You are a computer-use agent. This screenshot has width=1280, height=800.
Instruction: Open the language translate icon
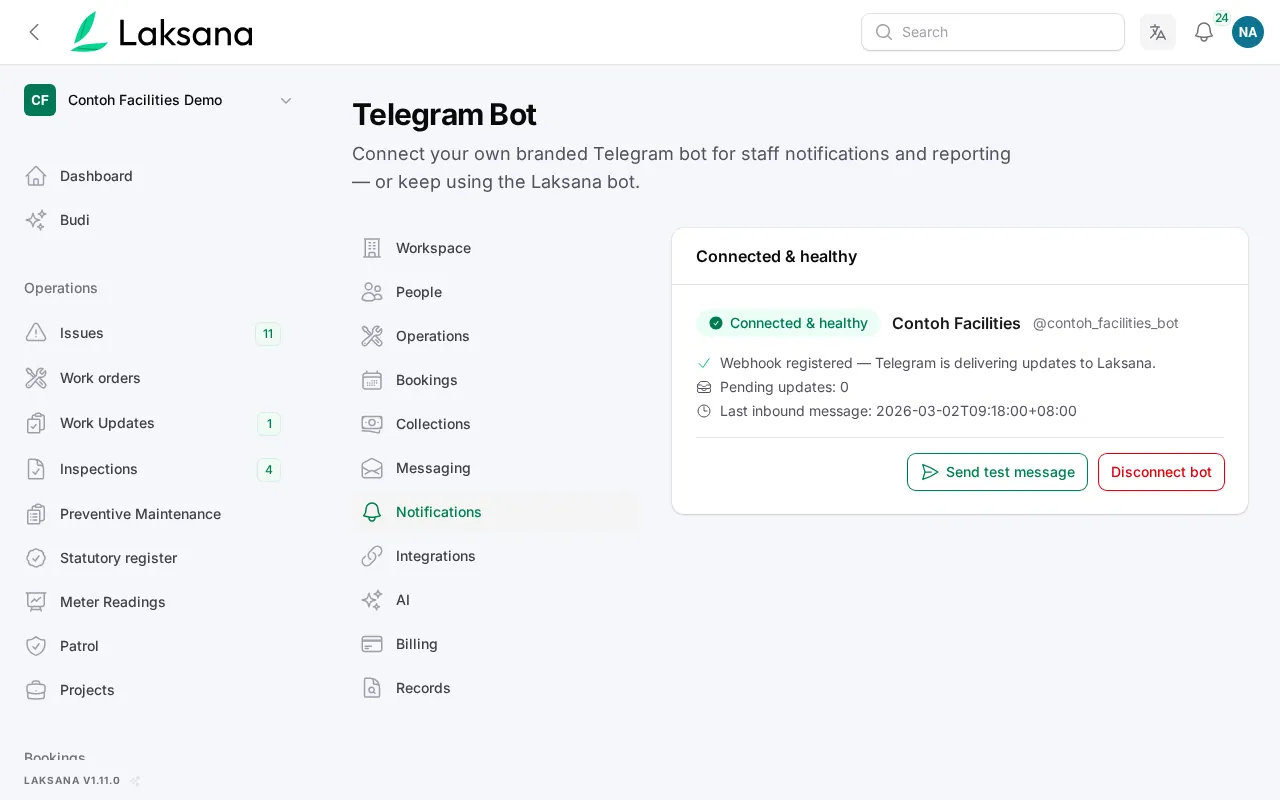point(1158,32)
